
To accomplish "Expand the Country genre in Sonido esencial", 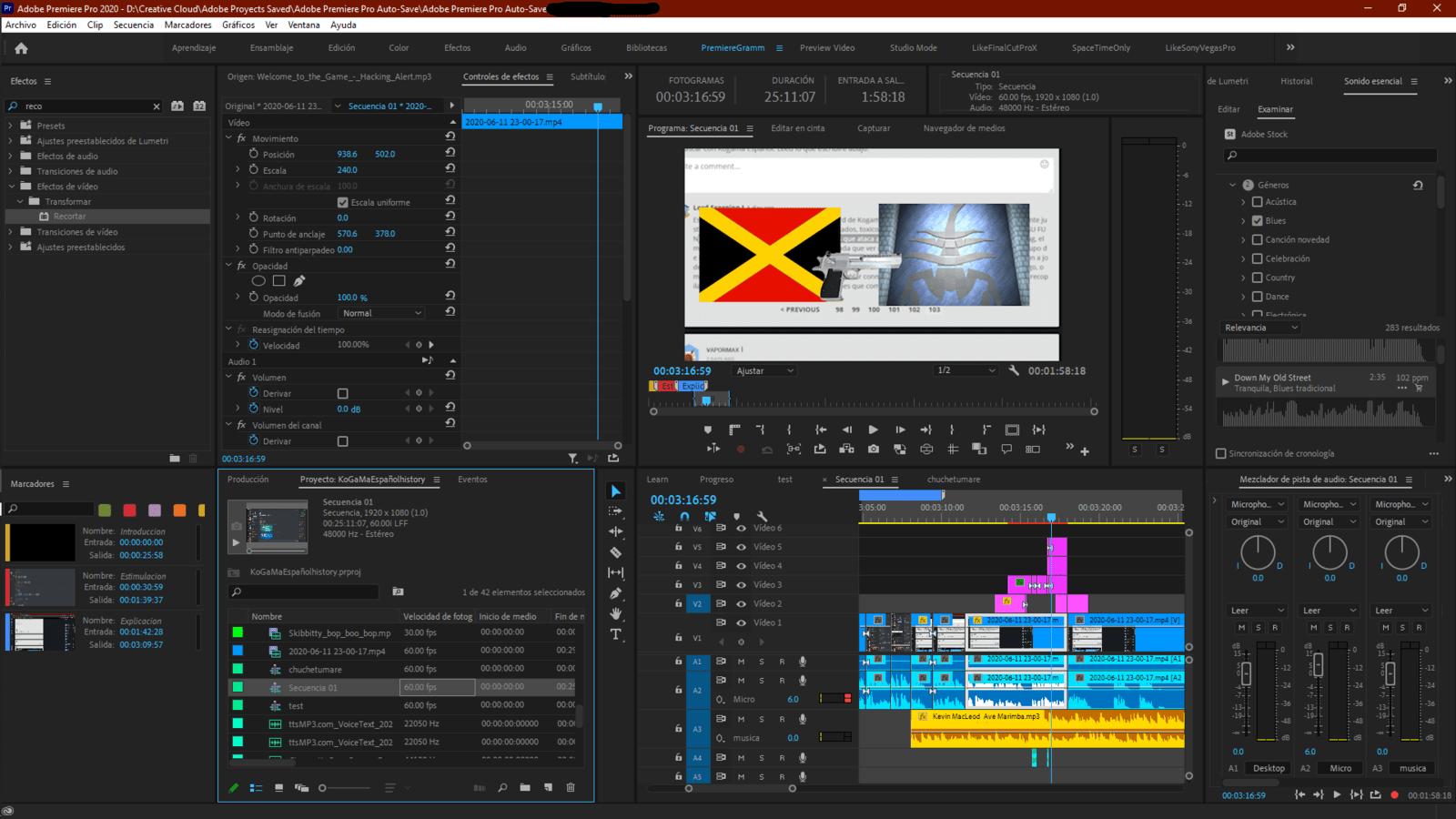I will pos(1244,277).
